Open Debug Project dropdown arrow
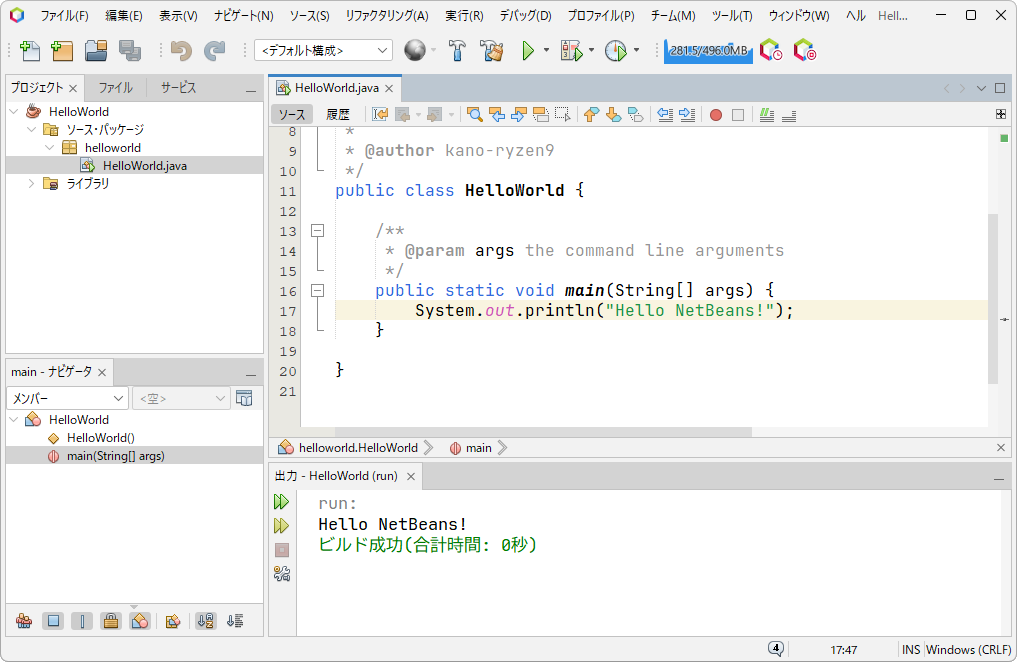Viewport: 1017px width, 662px height. click(591, 50)
